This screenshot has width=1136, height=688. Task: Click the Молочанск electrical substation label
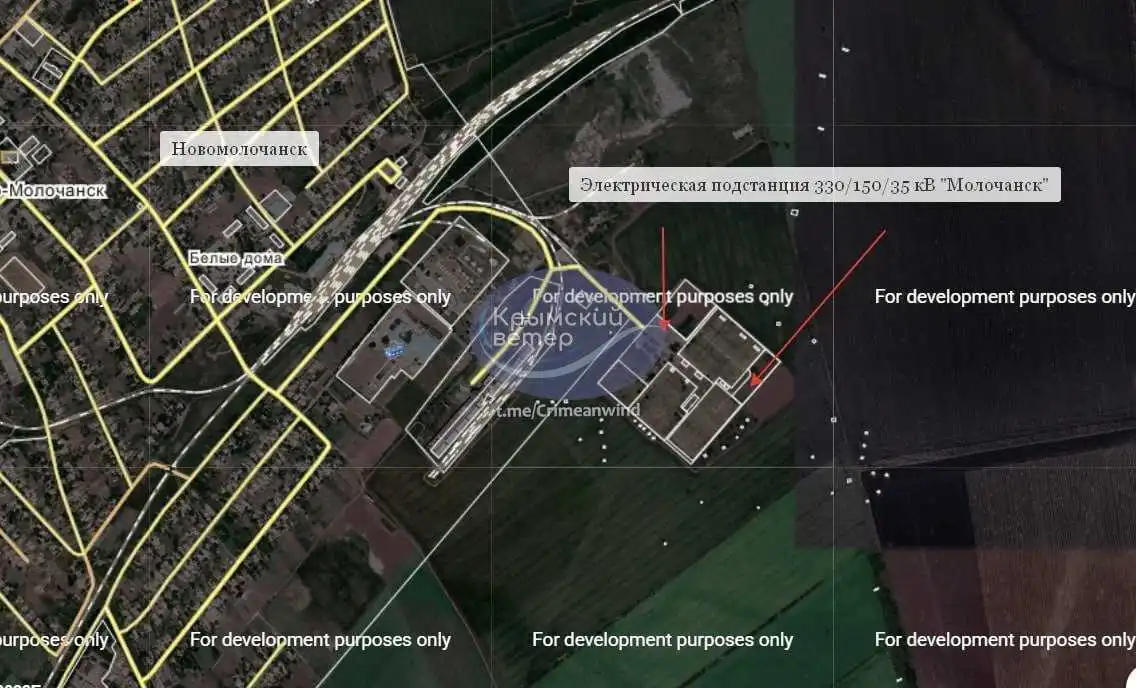tap(814, 185)
